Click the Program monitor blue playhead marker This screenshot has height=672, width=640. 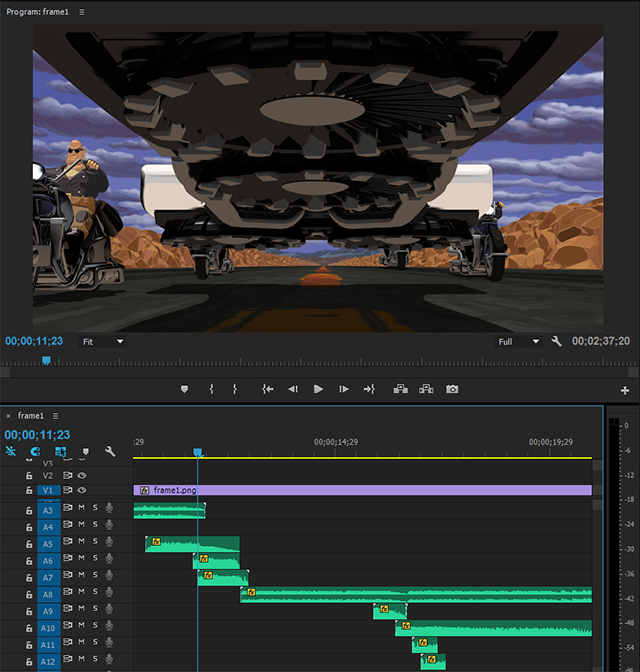[x=46, y=361]
